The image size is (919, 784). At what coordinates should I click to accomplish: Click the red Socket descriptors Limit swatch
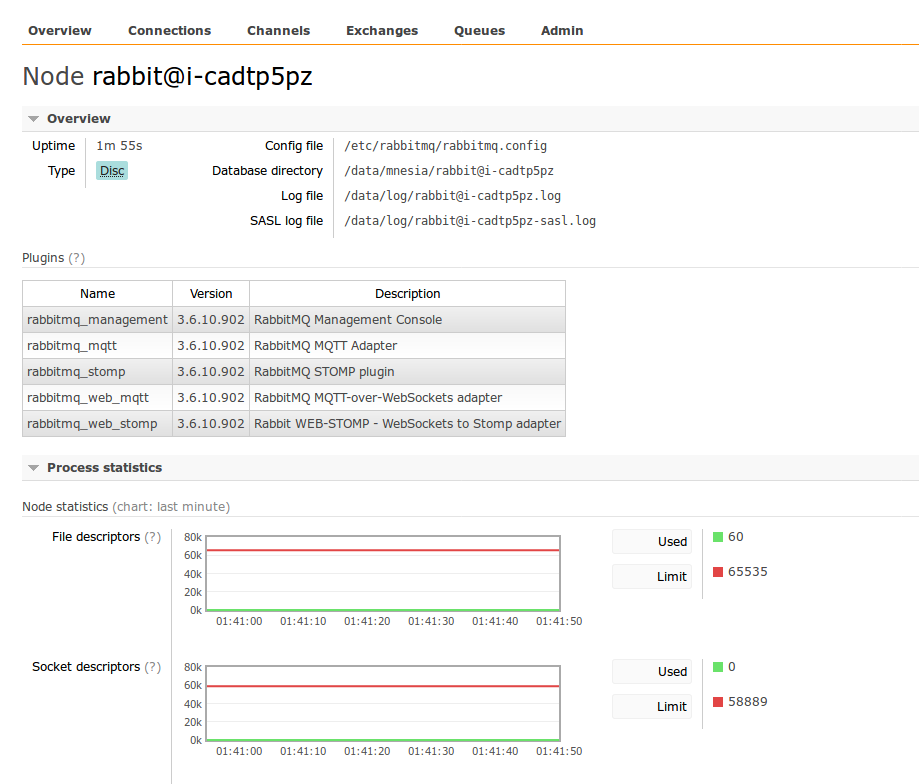(x=718, y=702)
